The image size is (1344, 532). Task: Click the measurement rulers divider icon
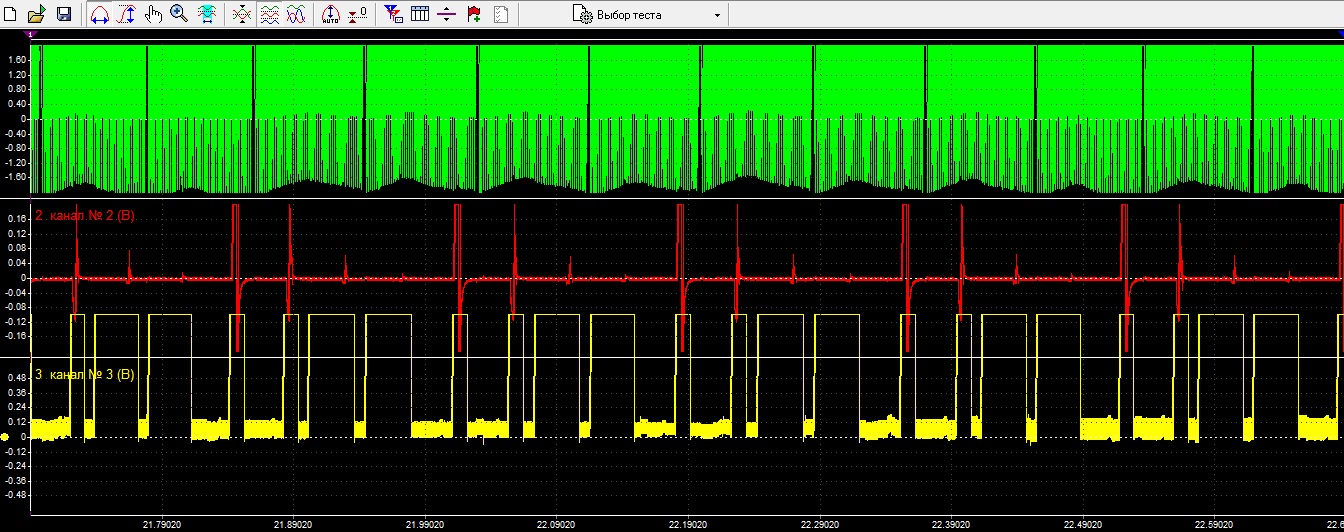coord(447,14)
